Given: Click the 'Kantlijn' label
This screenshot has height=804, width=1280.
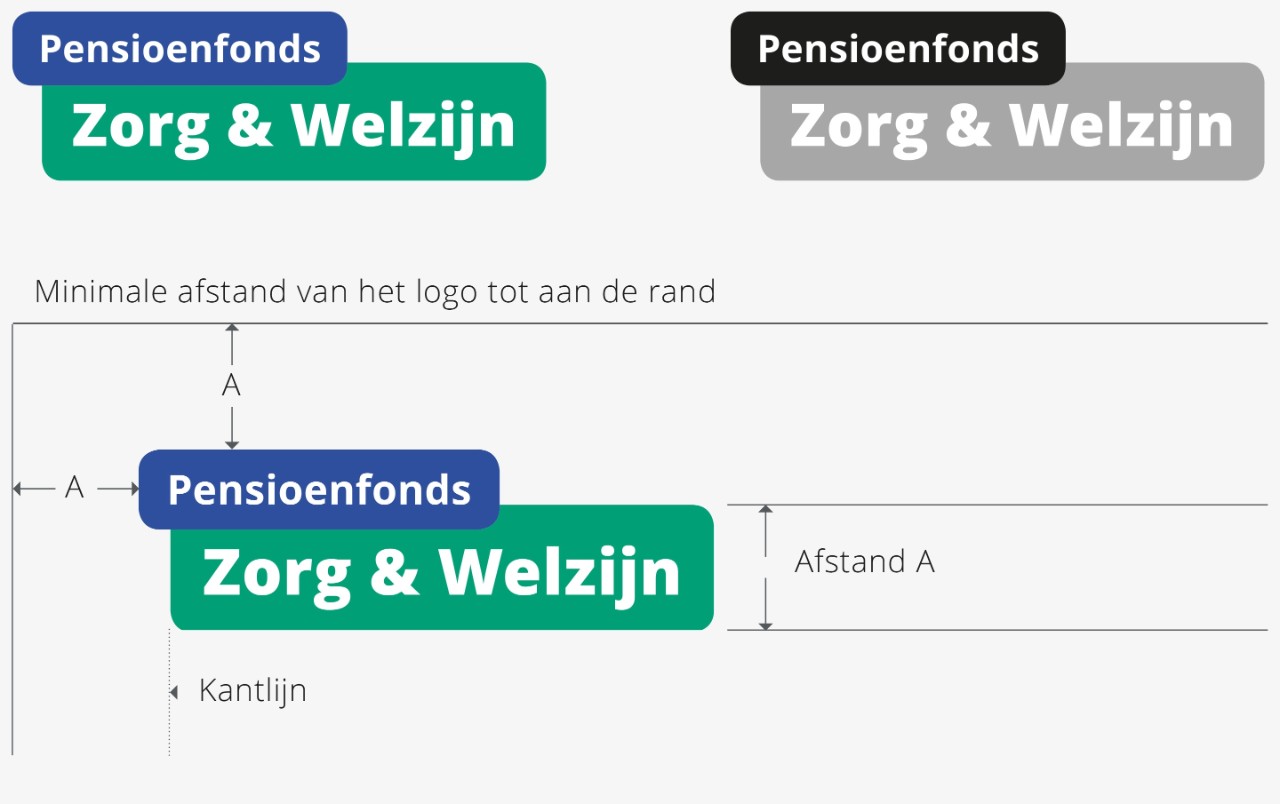Looking at the screenshot, I should (x=253, y=691).
